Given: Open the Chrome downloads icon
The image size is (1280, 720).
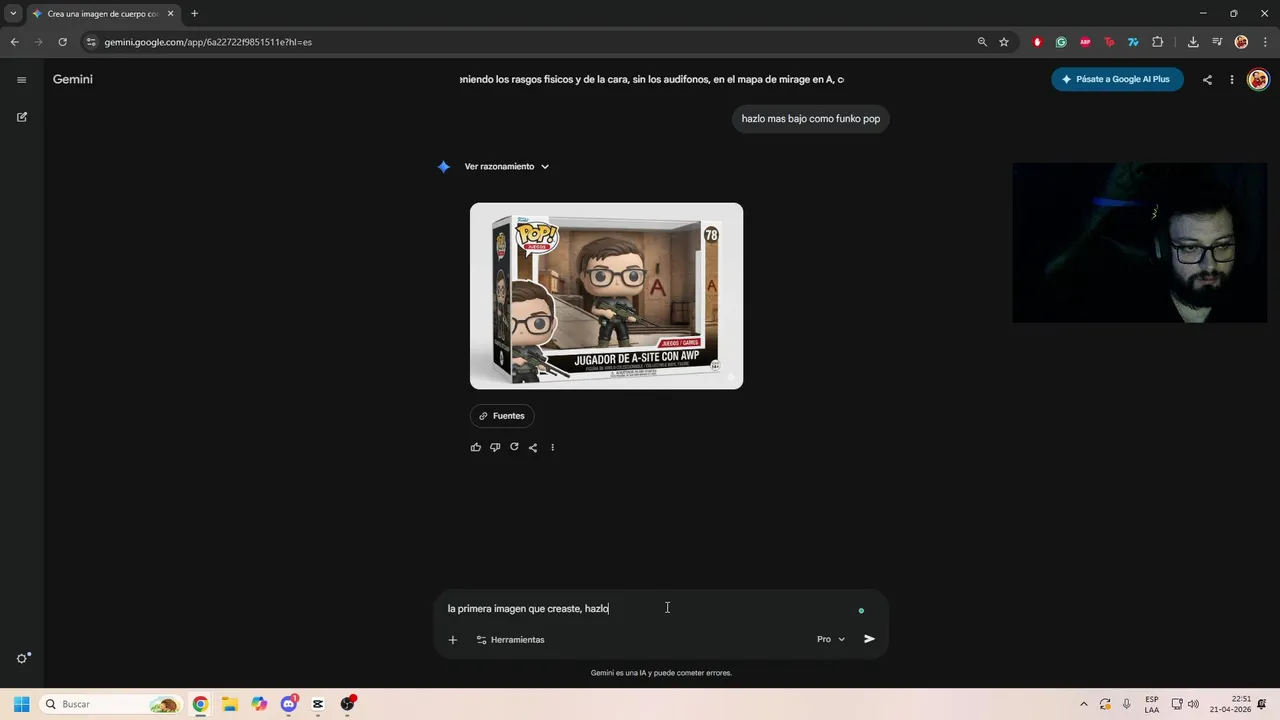Looking at the screenshot, I should [1193, 42].
